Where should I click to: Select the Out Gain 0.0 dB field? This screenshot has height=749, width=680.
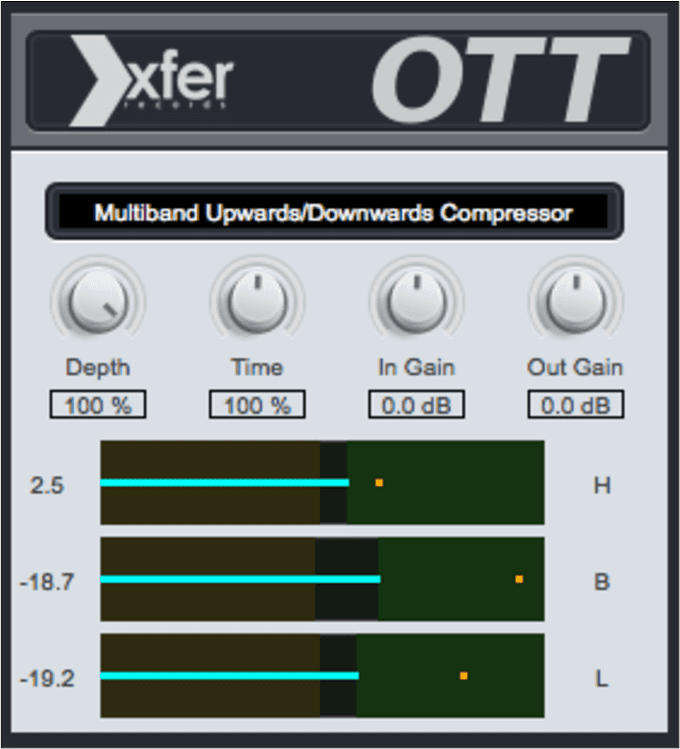coord(575,405)
